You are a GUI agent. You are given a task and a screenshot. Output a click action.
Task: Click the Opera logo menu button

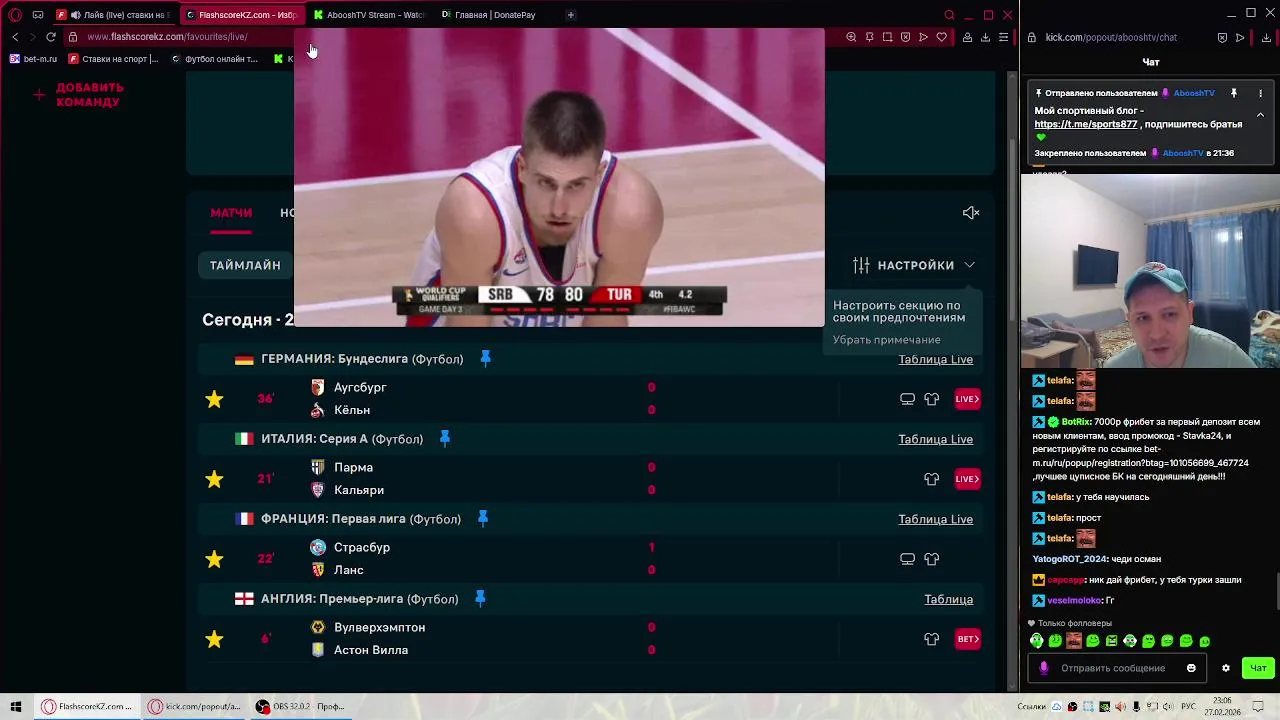point(15,15)
